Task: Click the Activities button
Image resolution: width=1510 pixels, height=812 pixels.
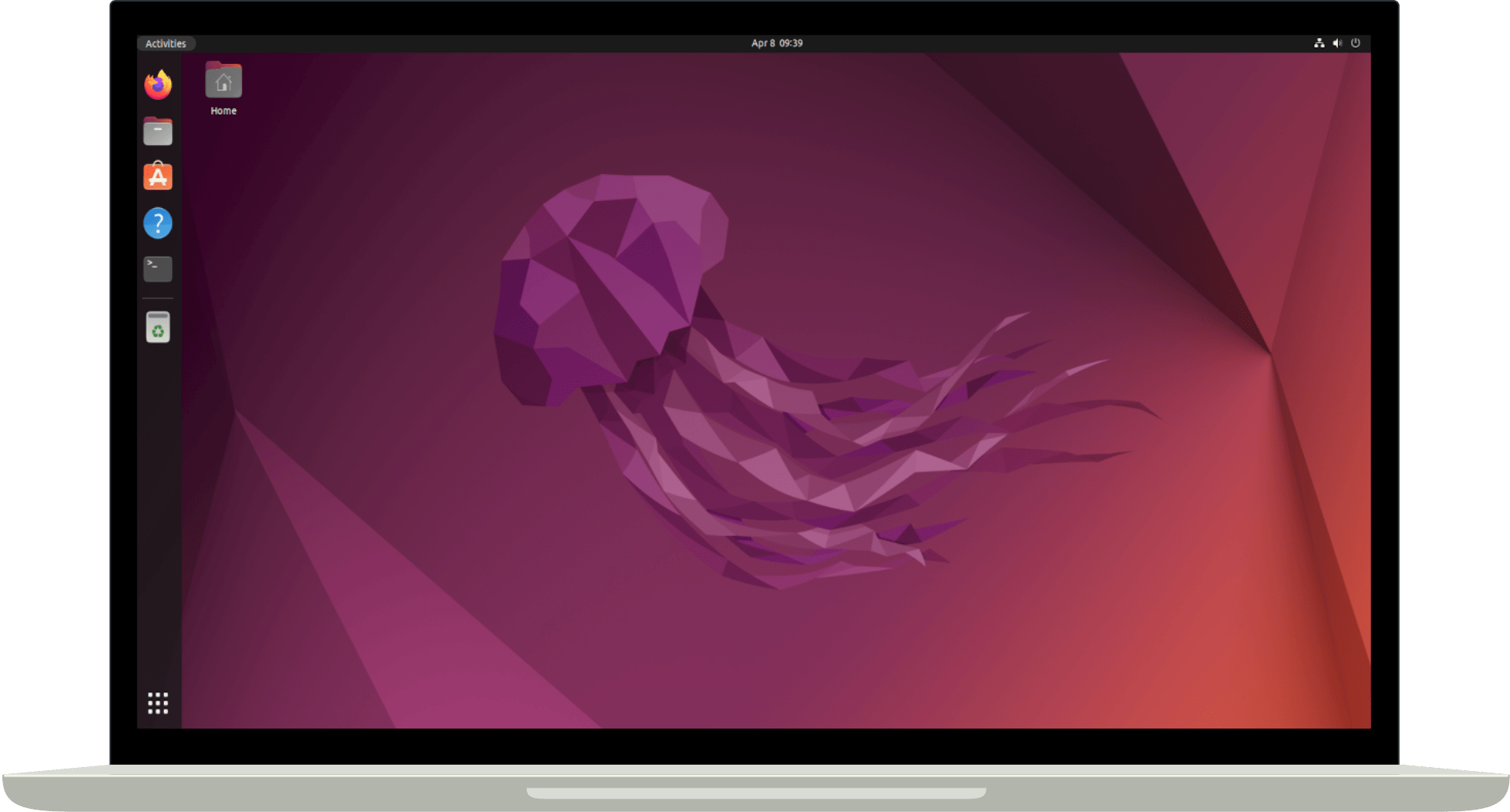Action: coord(166,43)
